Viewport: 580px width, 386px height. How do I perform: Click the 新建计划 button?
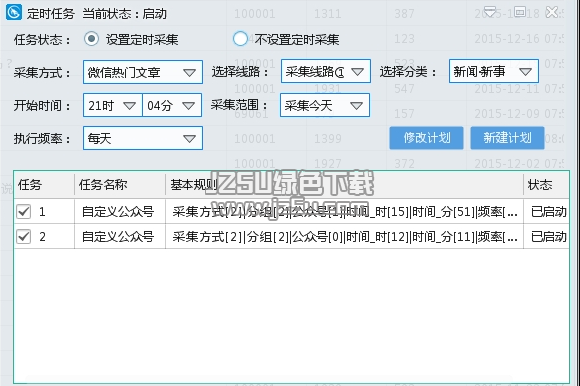click(x=507, y=138)
